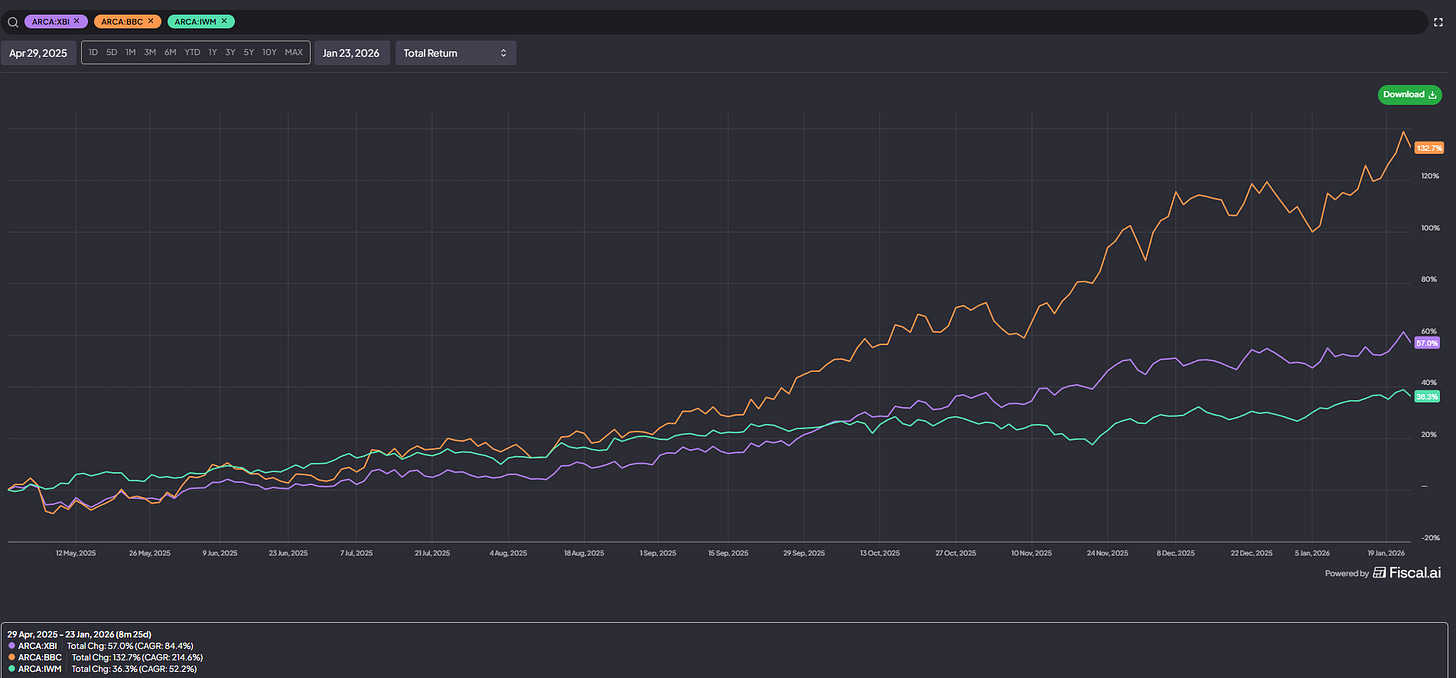Select the YTD time range

(192, 52)
